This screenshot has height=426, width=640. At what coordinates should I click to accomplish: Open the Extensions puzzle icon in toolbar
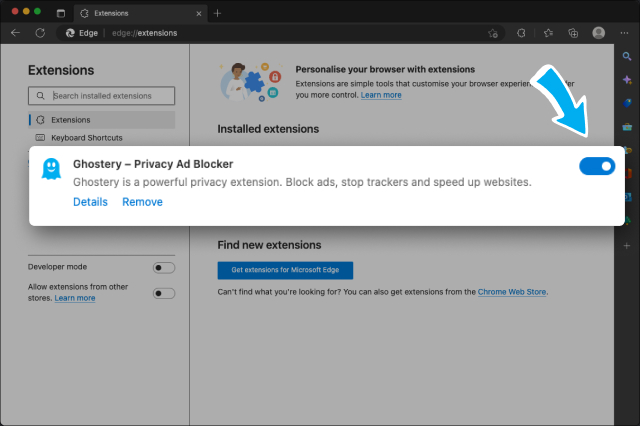click(x=520, y=32)
